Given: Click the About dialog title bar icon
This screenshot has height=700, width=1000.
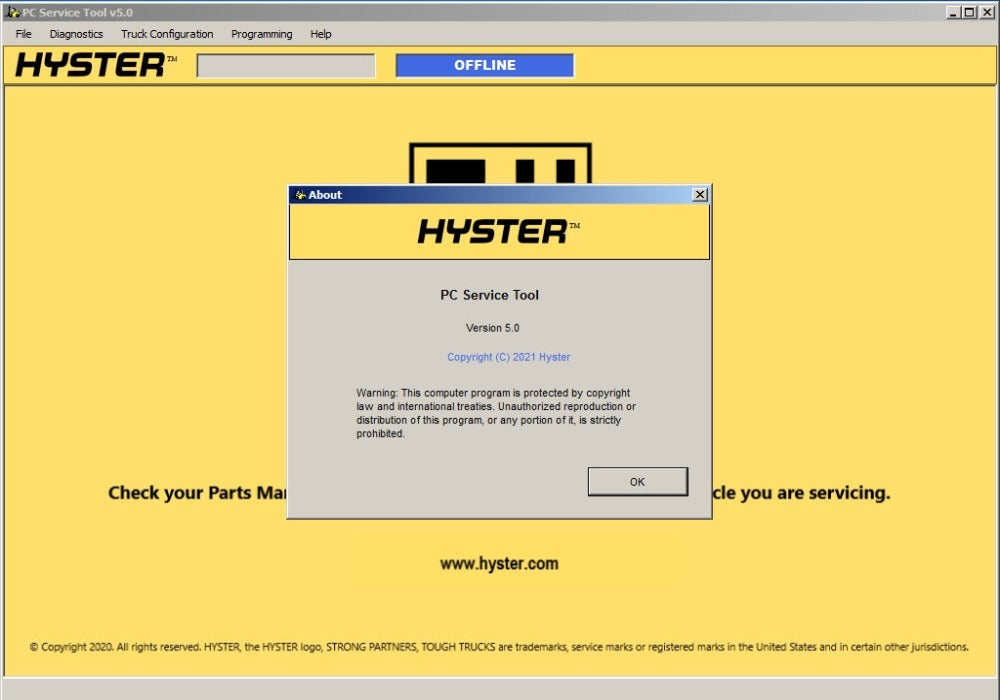Looking at the screenshot, I should [x=299, y=195].
